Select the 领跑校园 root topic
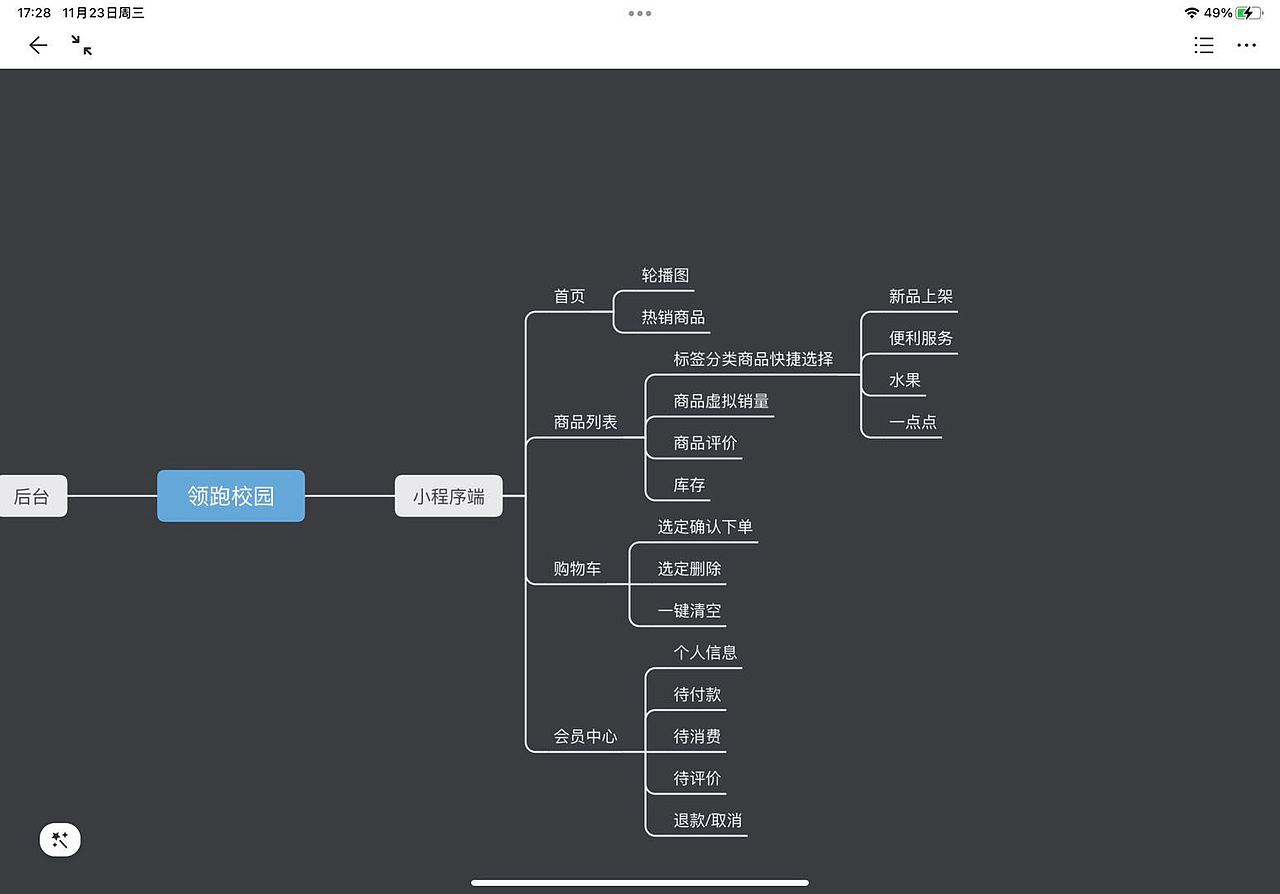Image resolution: width=1280 pixels, height=894 pixels. pos(230,495)
